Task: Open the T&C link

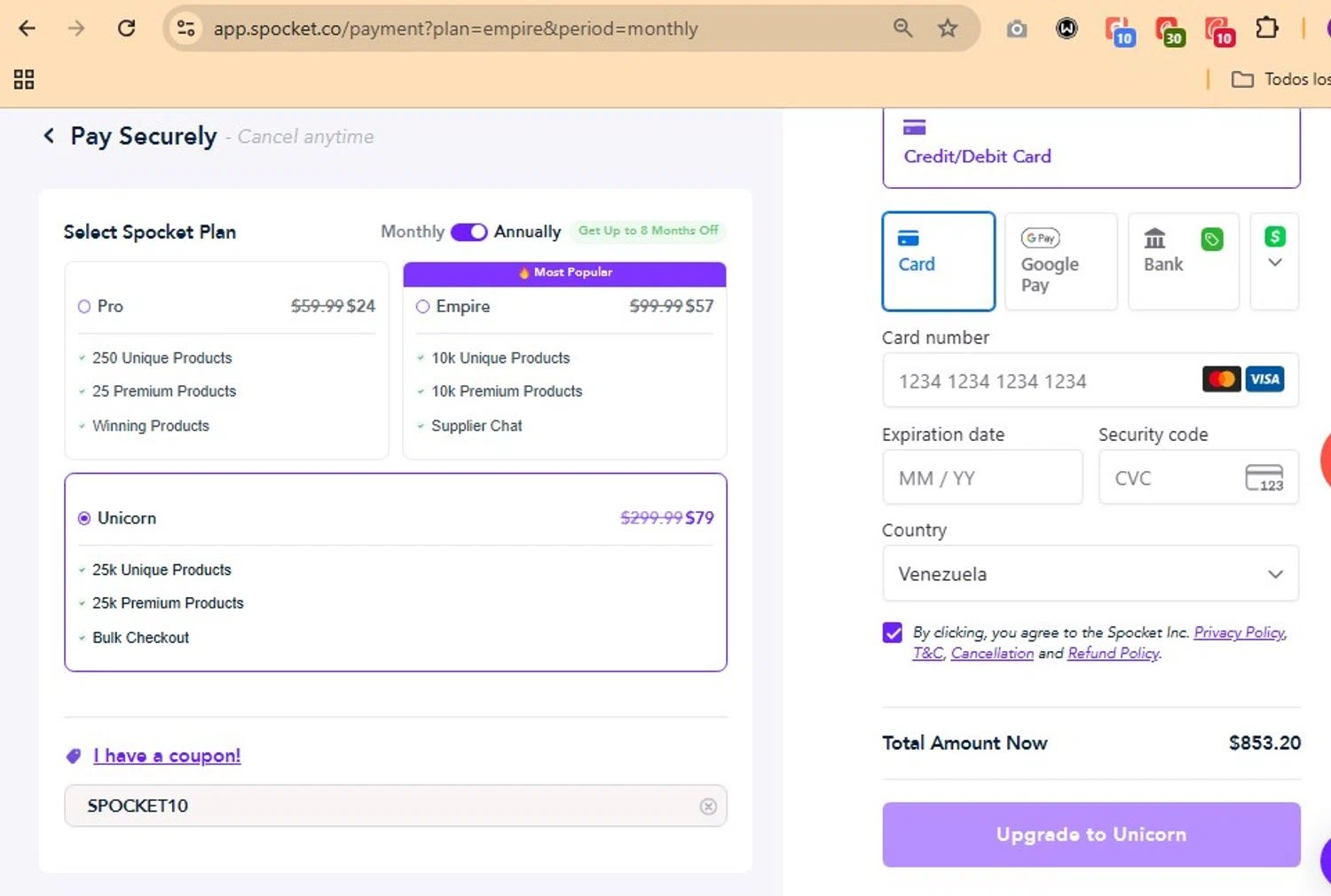Action: point(928,653)
